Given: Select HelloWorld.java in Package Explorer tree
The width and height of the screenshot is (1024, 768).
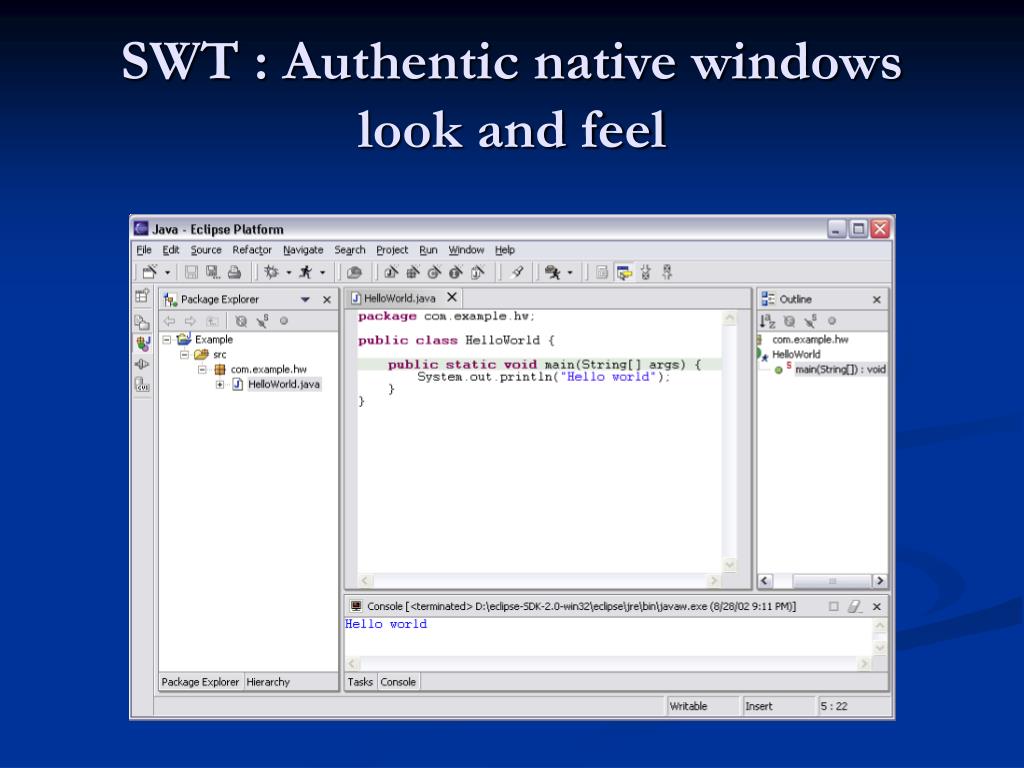Looking at the screenshot, I should click(283, 384).
